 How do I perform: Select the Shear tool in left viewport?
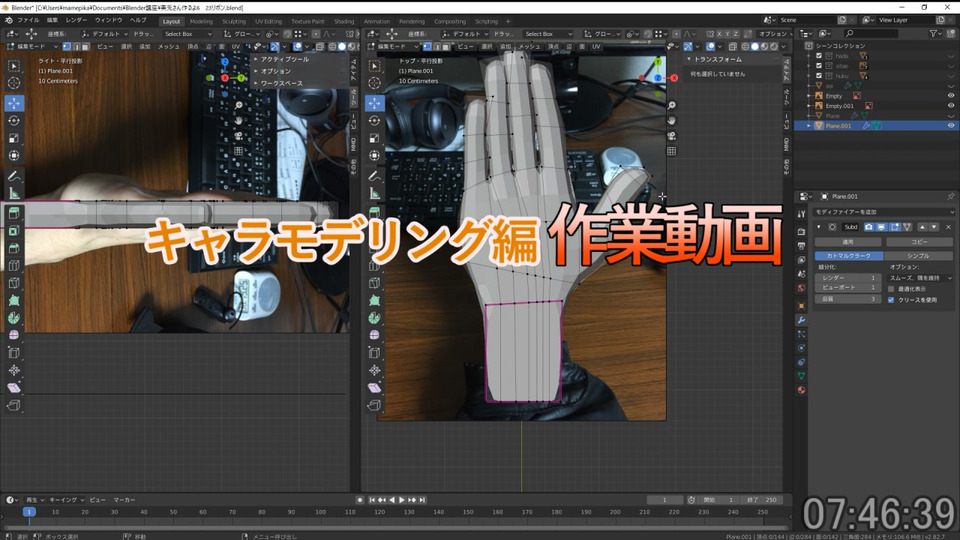click(14, 388)
